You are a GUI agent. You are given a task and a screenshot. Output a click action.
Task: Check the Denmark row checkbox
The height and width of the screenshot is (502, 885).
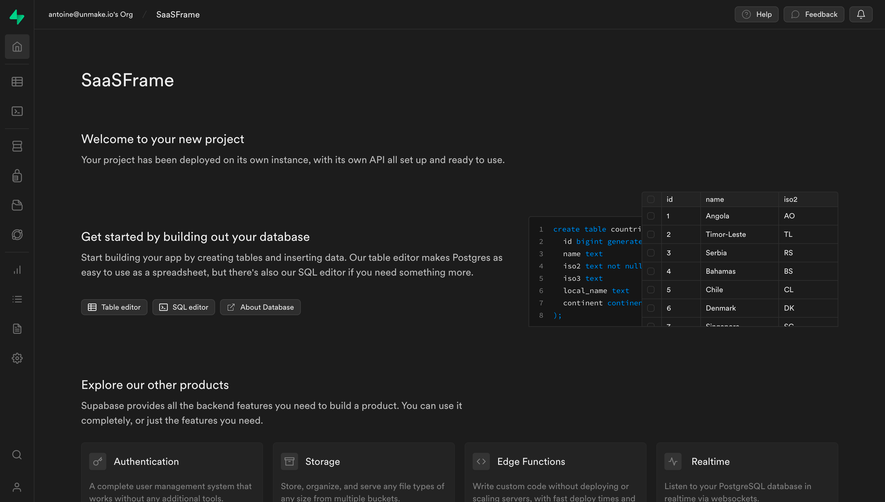coord(651,308)
